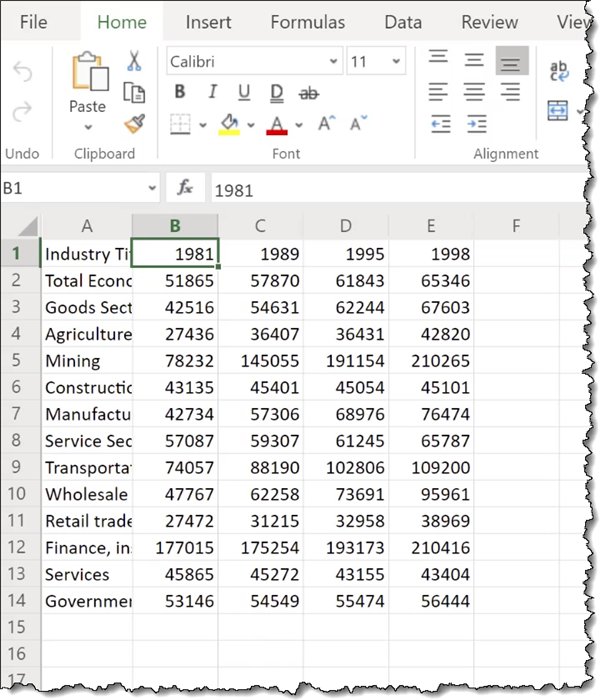Click the Grow Font size icon
Viewport: 600px width, 700px height.
pyautogui.click(x=326, y=124)
